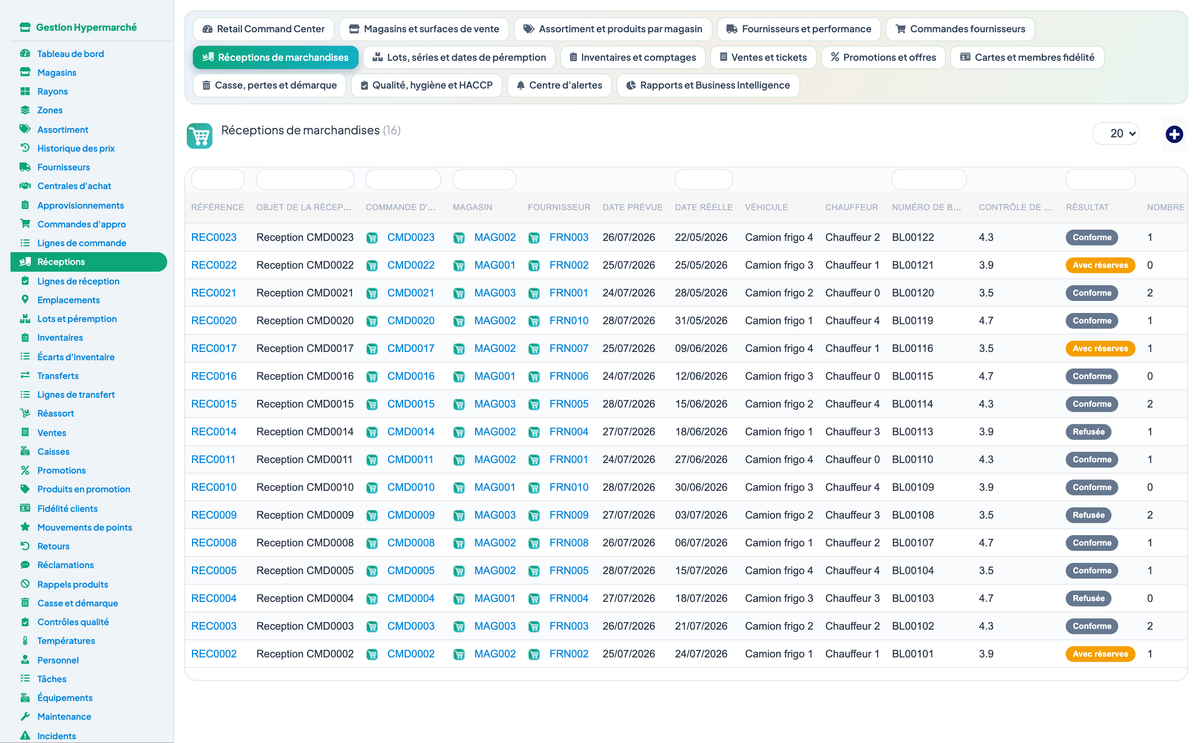Click cart icon next to CMD0023

372,238
